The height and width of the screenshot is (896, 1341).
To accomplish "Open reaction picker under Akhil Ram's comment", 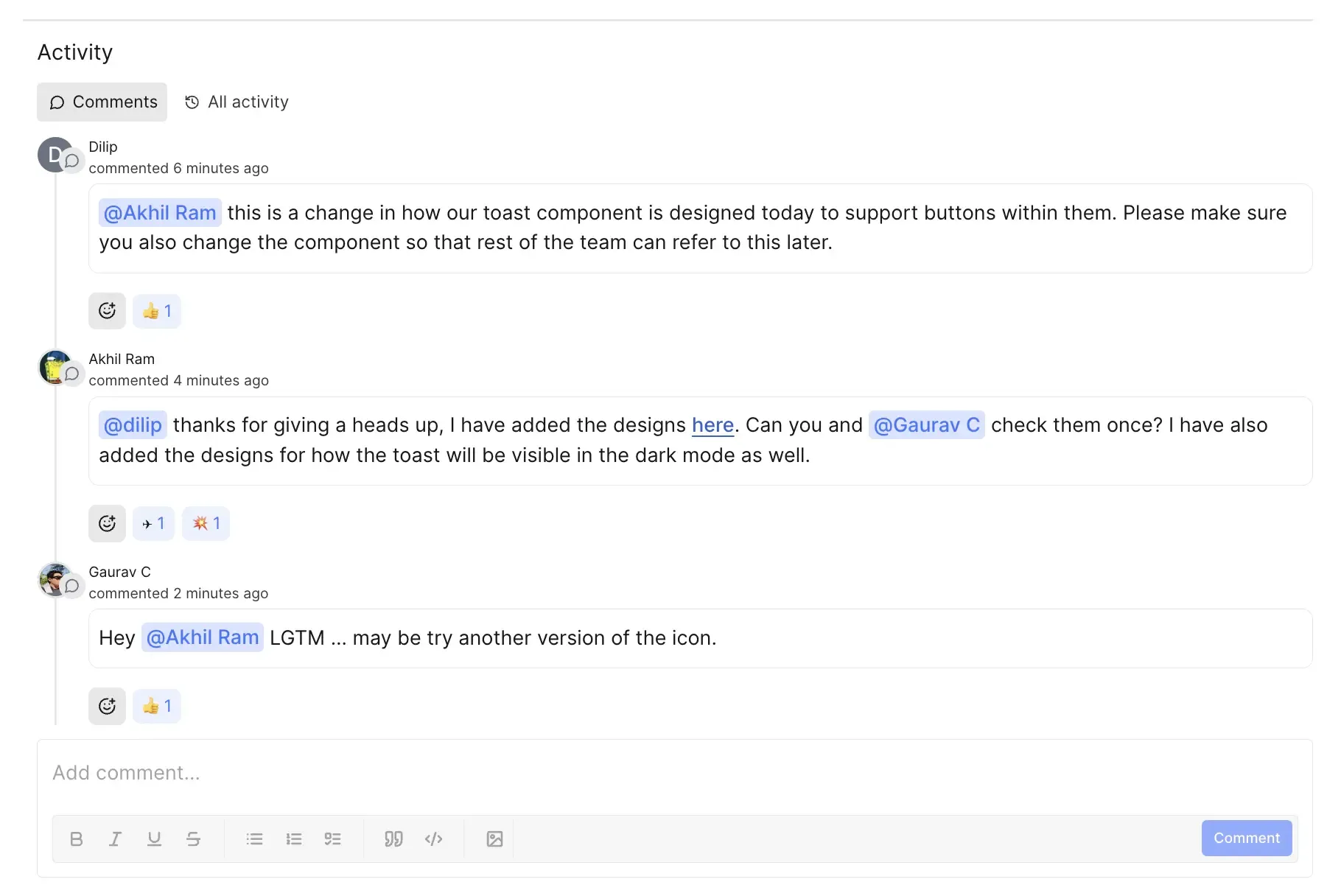I will [107, 523].
